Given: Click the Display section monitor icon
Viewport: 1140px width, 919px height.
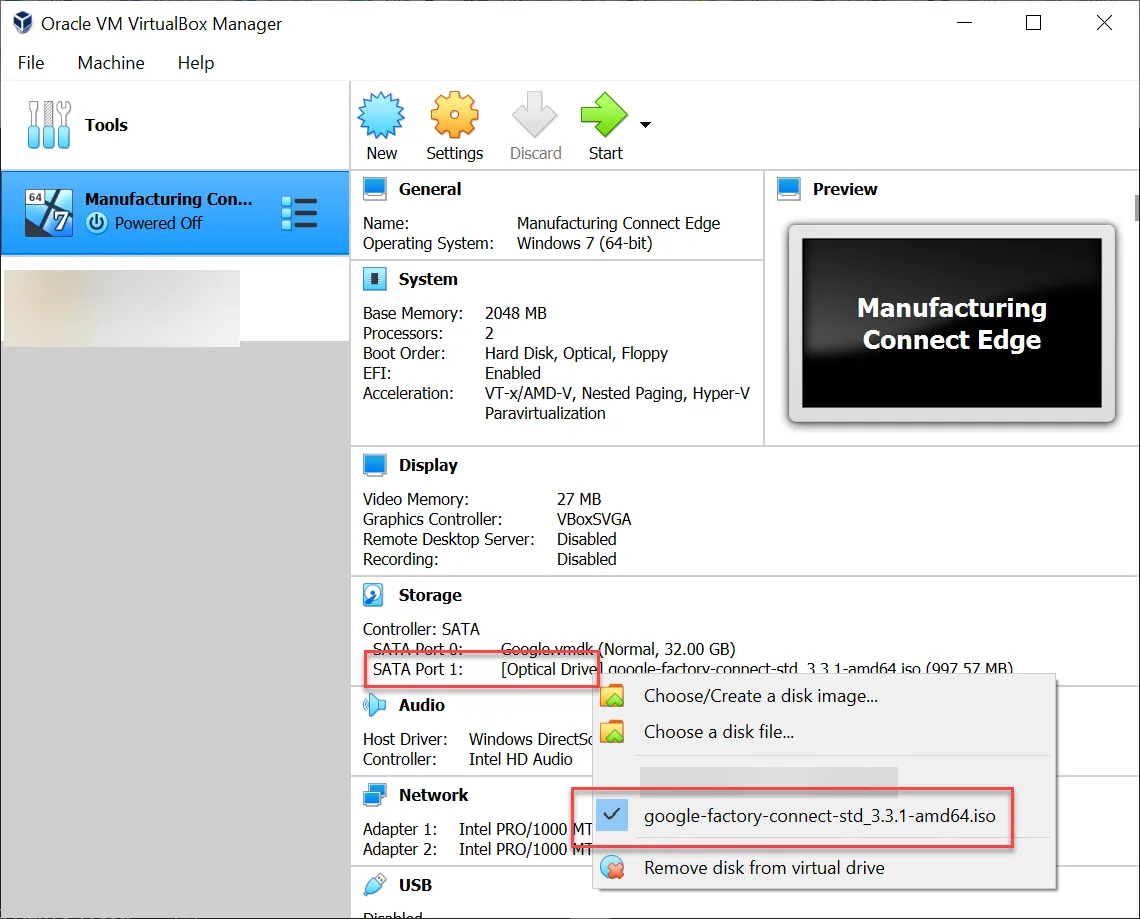Looking at the screenshot, I should (374, 465).
